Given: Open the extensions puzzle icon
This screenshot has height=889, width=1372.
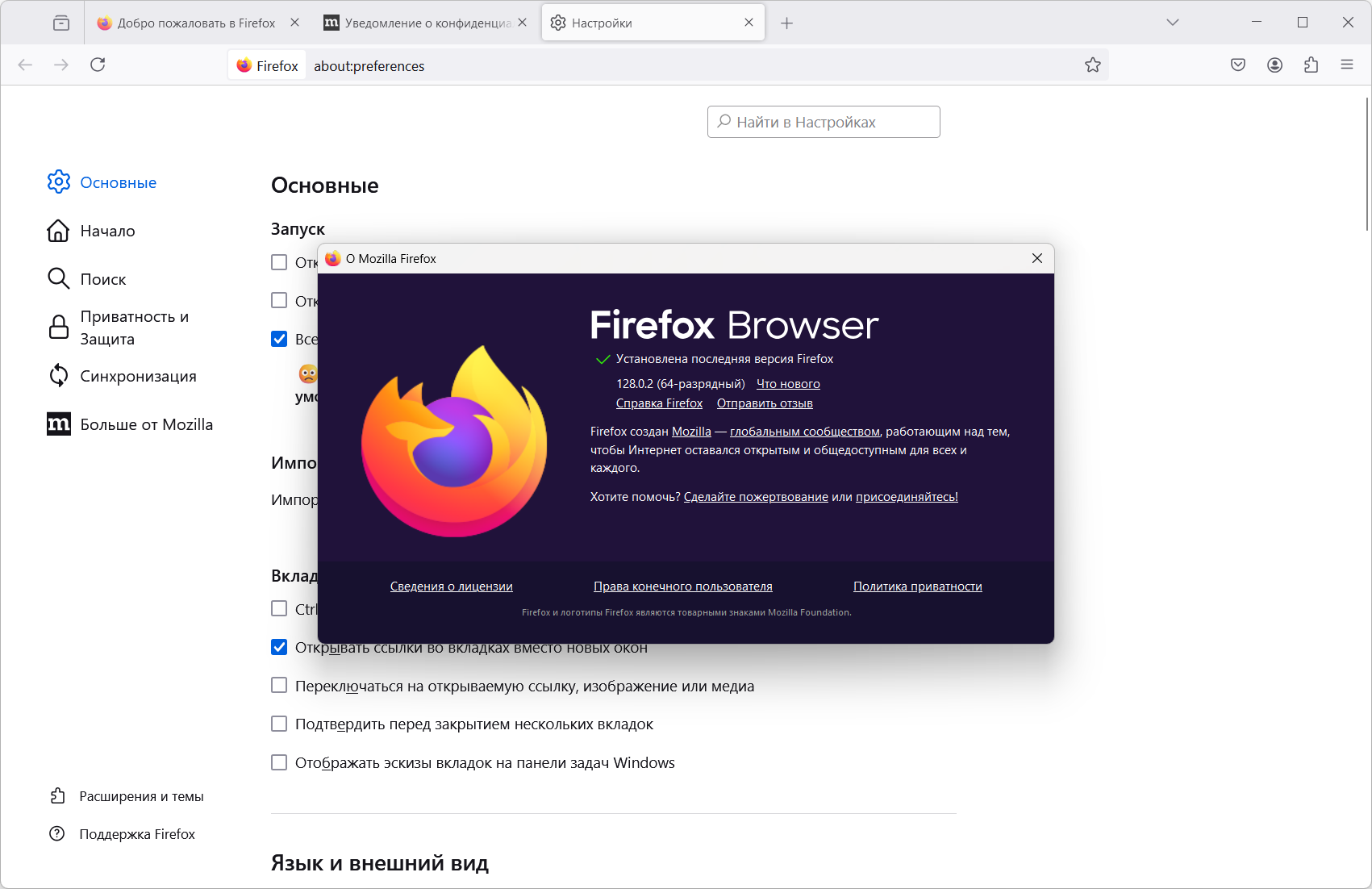Looking at the screenshot, I should tap(1311, 65).
